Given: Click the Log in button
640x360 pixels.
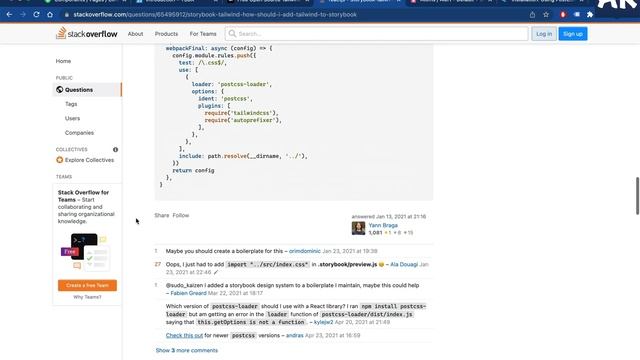Looking at the screenshot, I should (x=544, y=34).
